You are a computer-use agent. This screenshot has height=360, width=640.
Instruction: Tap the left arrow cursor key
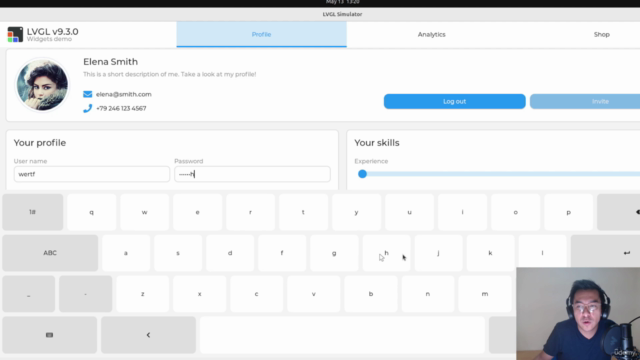pos(148,335)
